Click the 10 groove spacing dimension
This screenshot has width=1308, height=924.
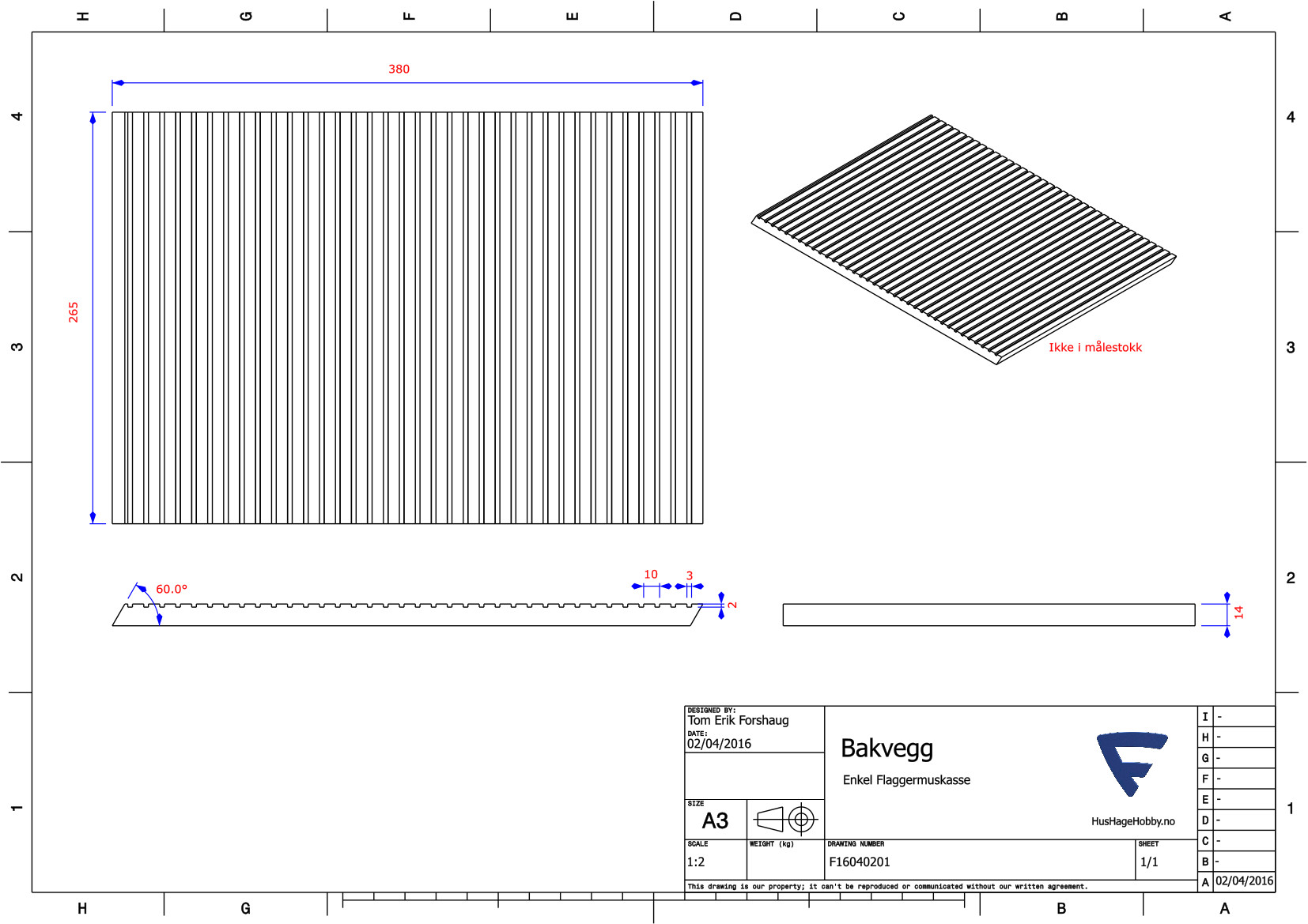pos(651,574)
